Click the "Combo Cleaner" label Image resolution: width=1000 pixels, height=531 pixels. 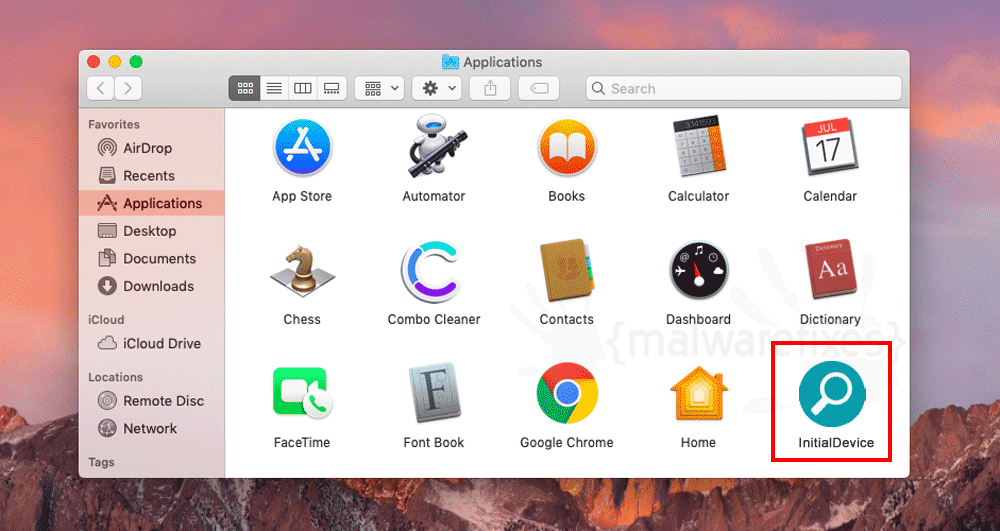(434, 319)
